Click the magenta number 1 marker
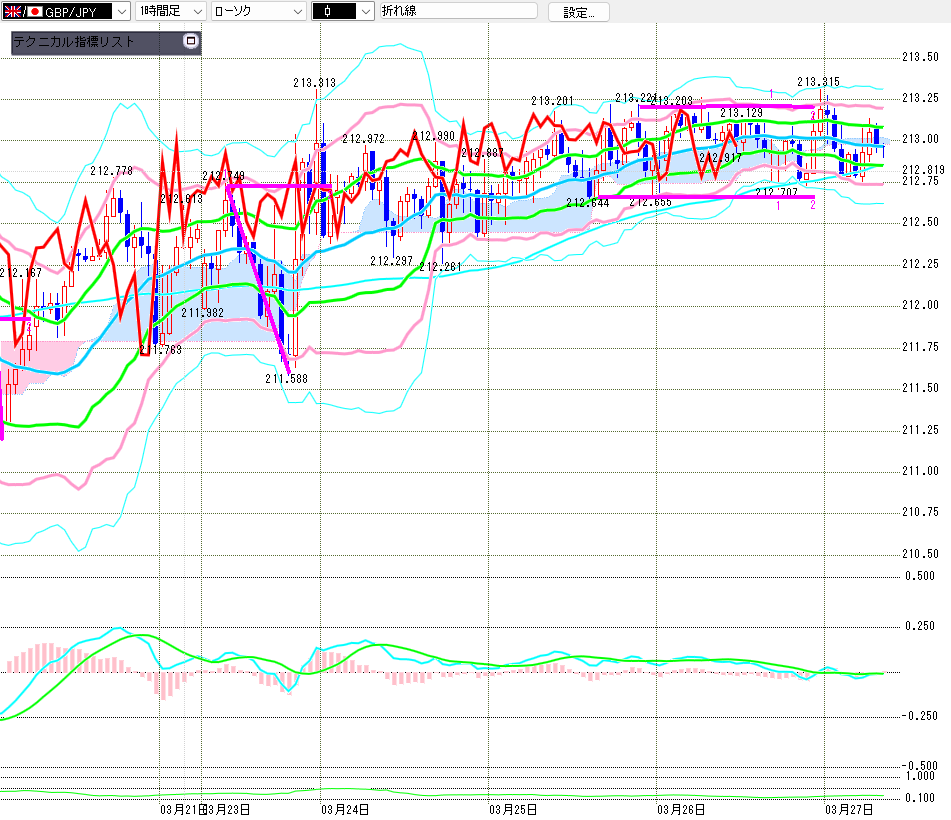The image size is (951, 820). [778, 205]
